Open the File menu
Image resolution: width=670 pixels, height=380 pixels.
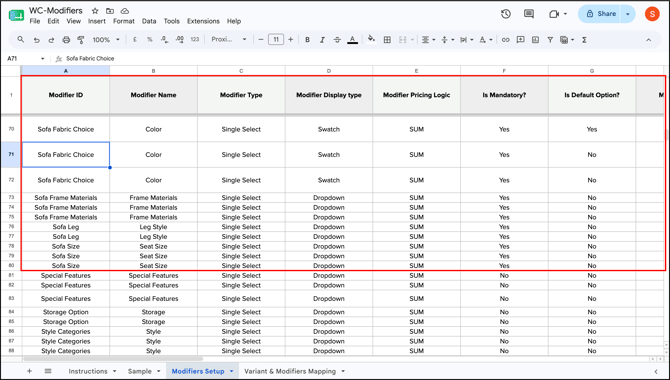tap(35, 21)
